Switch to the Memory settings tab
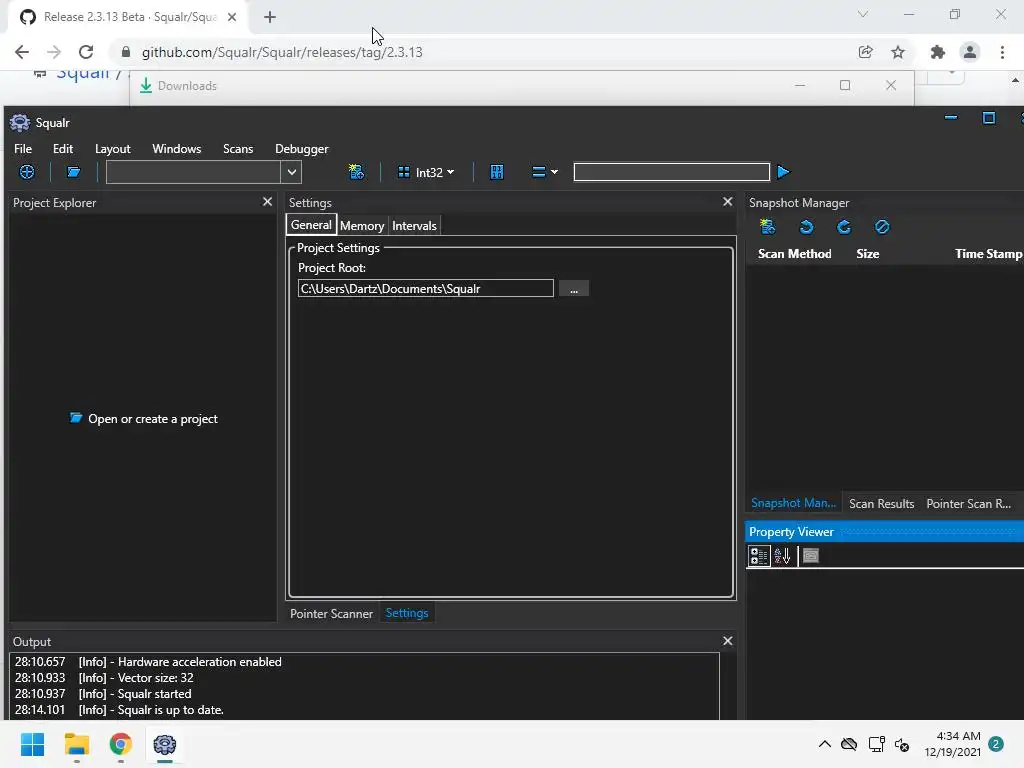 click(362, 226)
